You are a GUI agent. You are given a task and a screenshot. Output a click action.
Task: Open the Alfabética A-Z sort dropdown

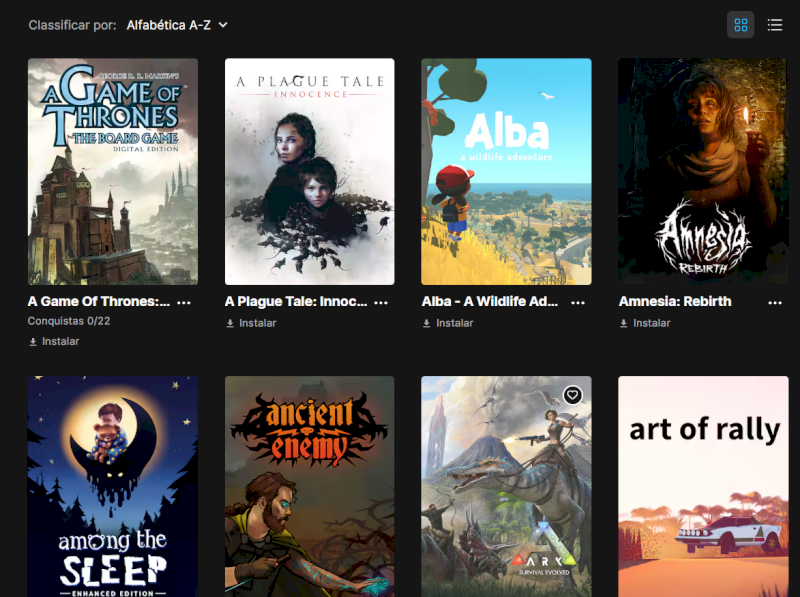pos(177,25)
